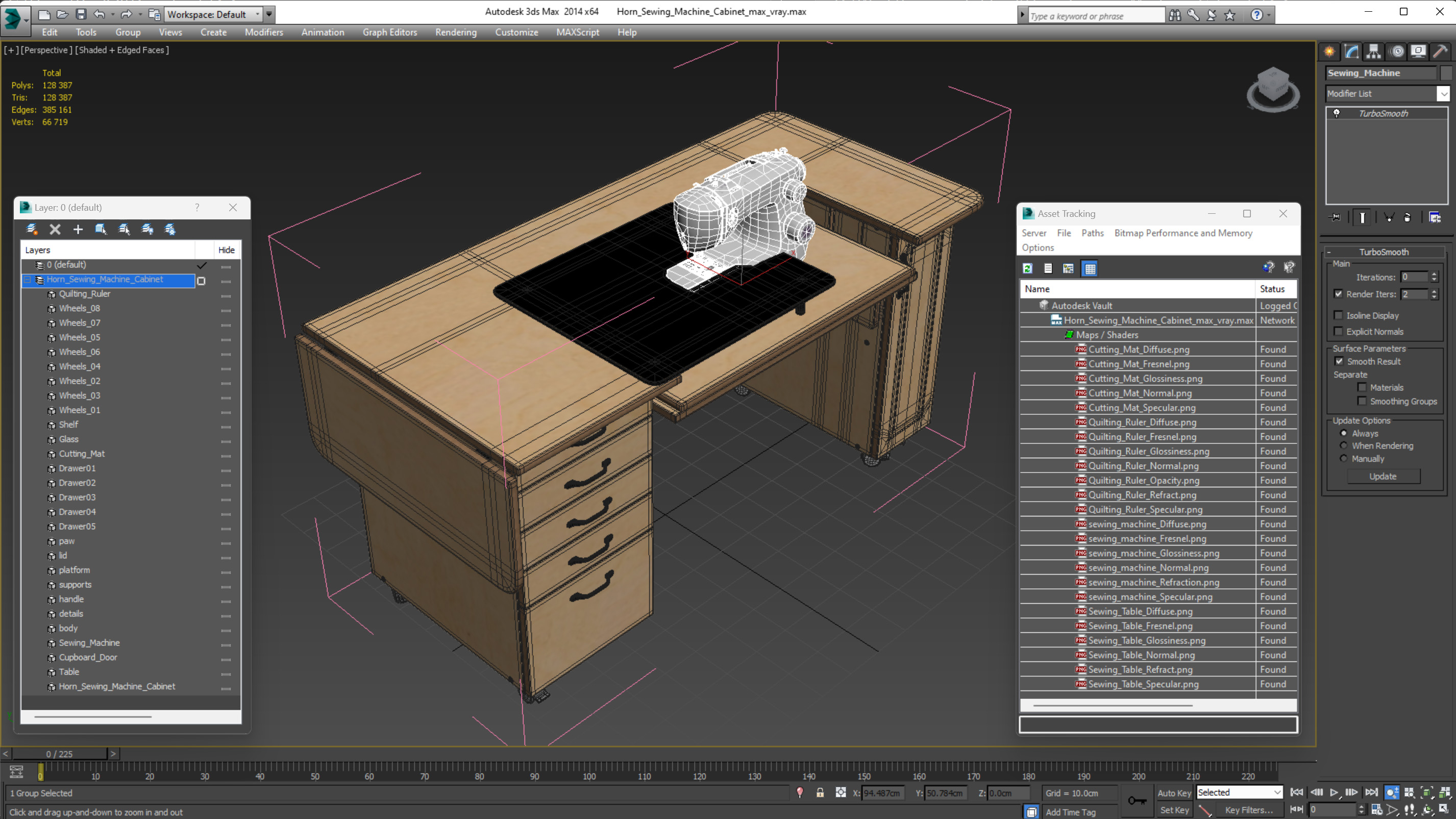Screen dimensions: 1456x819
Task: Select the Always update option
Action: (x=1344, y=434)
